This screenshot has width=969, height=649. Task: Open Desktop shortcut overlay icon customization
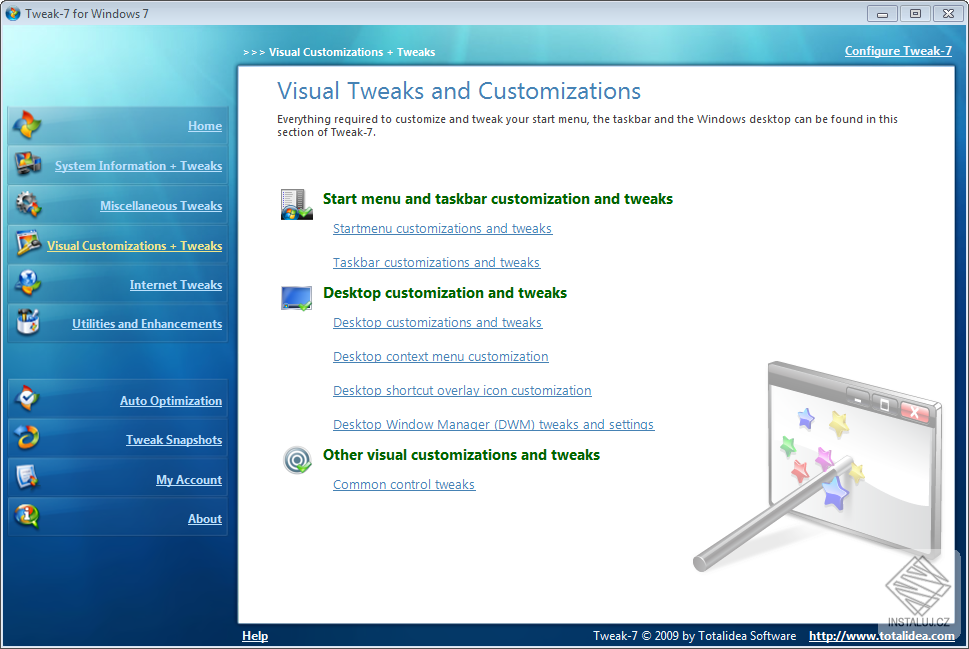coord(462,391)
